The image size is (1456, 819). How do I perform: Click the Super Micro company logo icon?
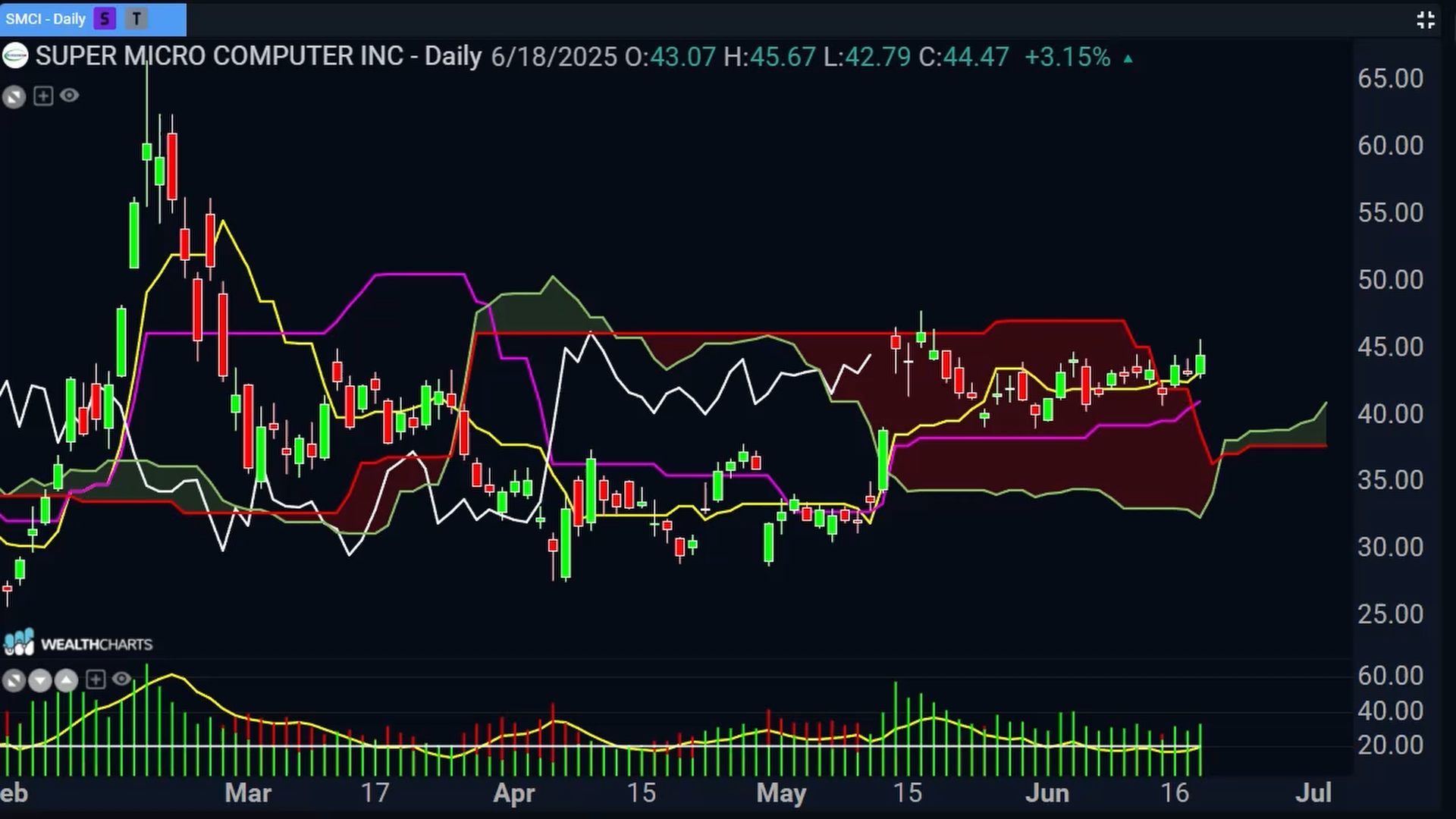point(14,56)
